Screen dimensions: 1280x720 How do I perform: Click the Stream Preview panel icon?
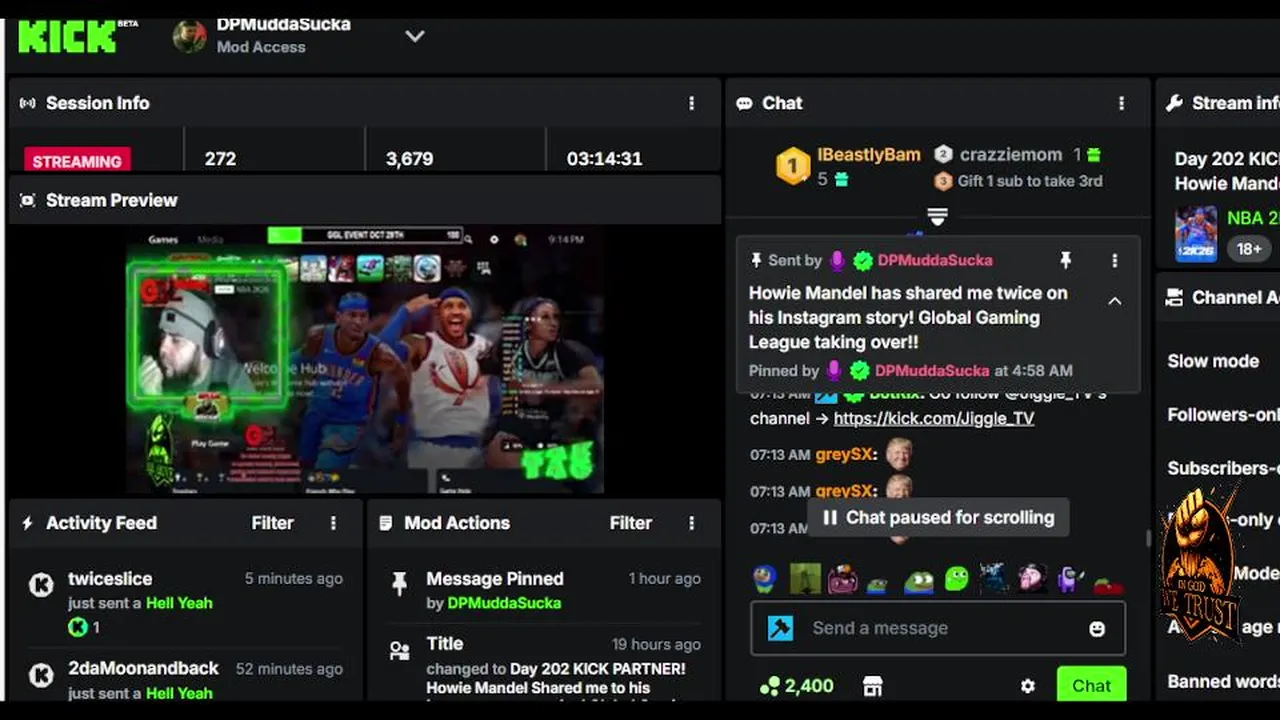click(x=28, y=200)
